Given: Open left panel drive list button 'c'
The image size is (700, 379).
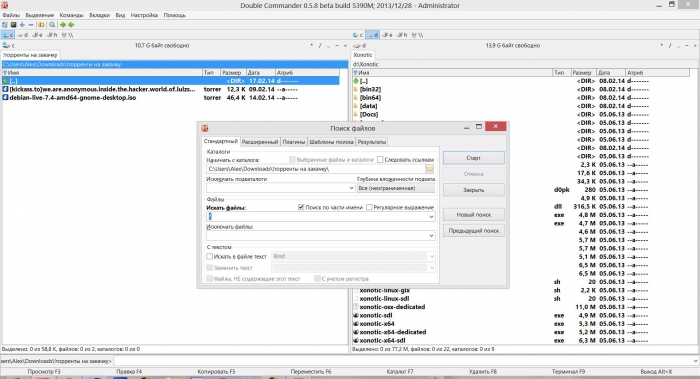Looking at the screenshot, I should tap(8, 46).
